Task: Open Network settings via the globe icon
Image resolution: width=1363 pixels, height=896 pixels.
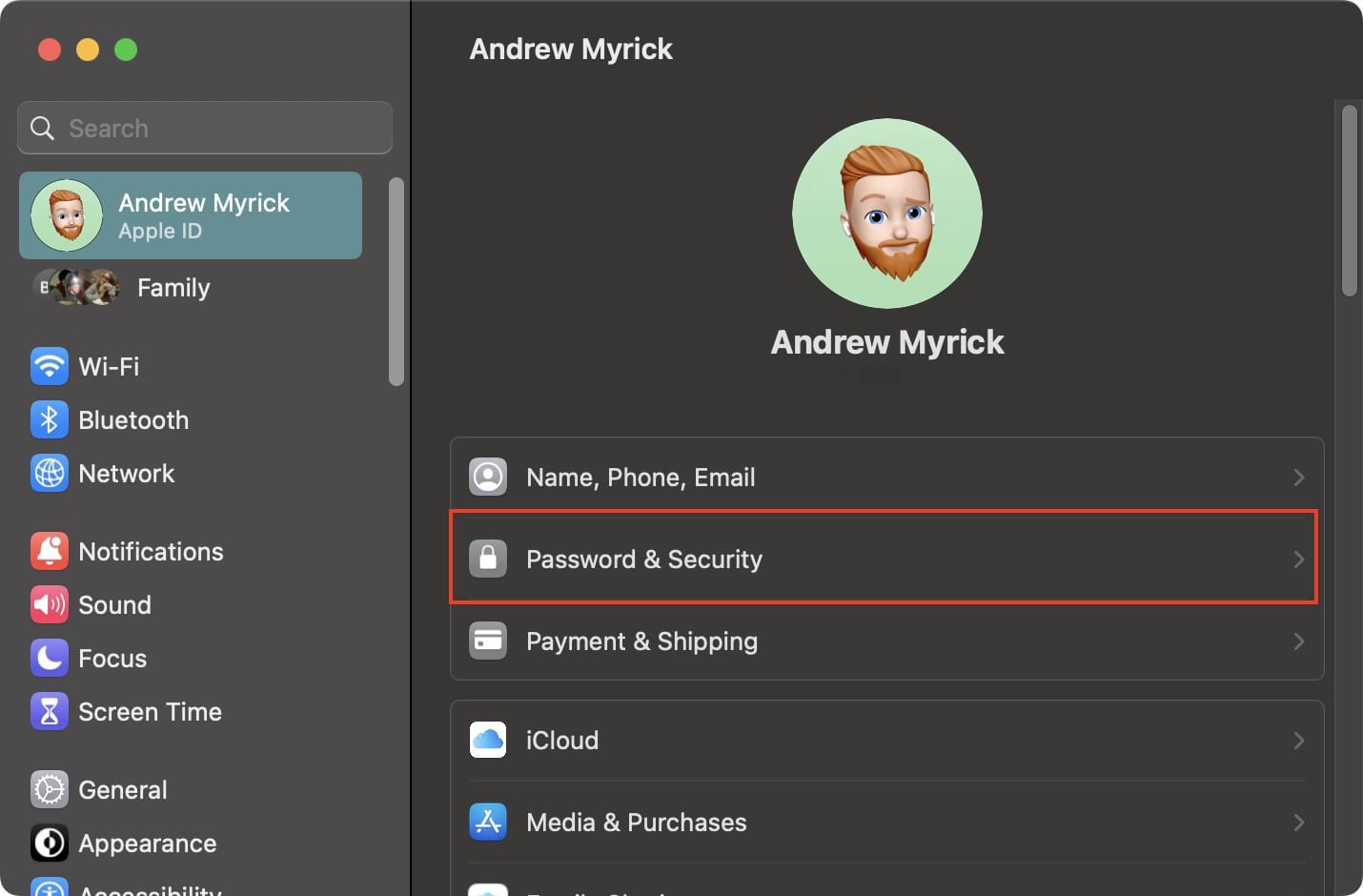Action: tap(49, 473)
